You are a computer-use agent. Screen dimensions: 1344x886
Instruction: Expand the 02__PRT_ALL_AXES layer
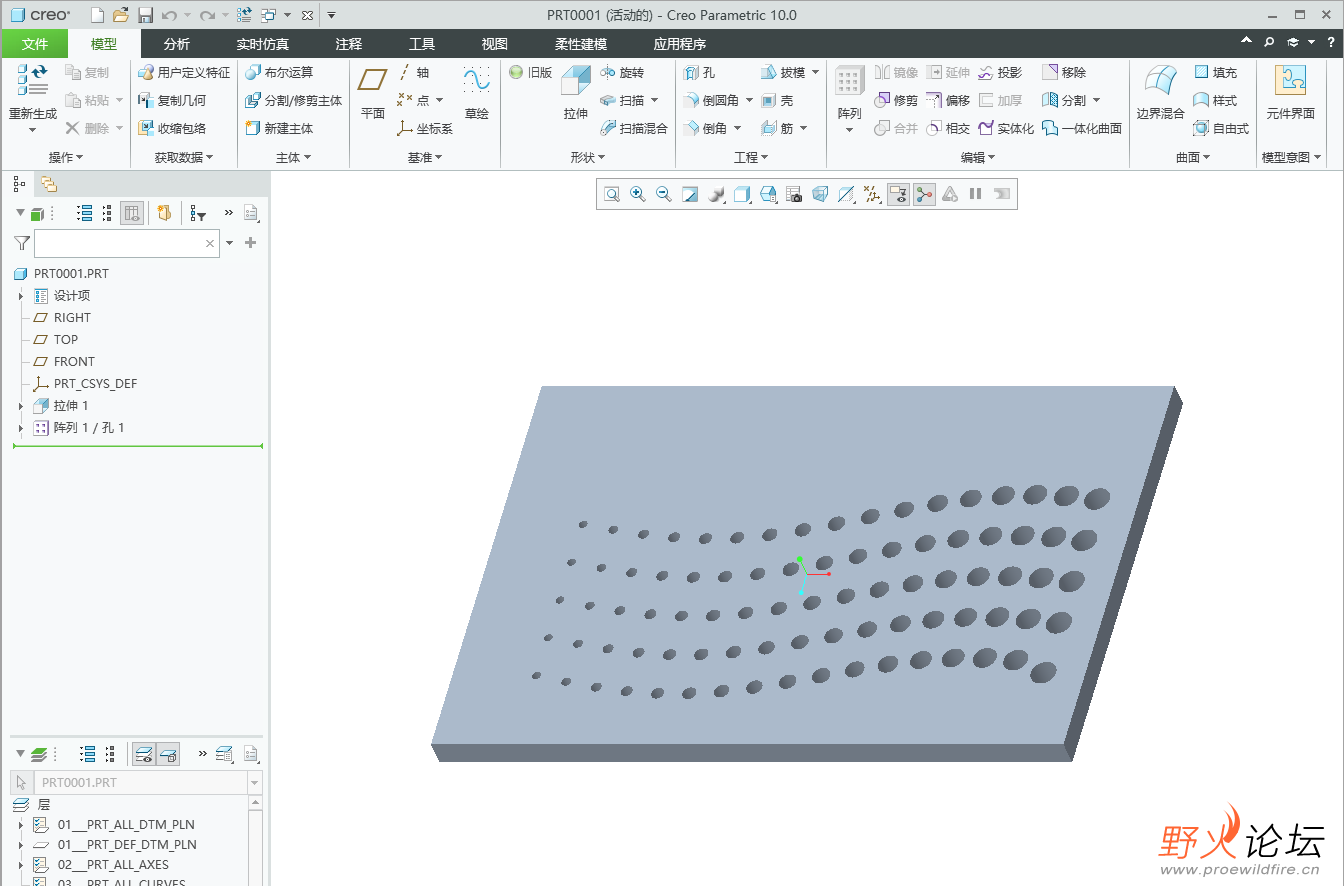(20, 865)
